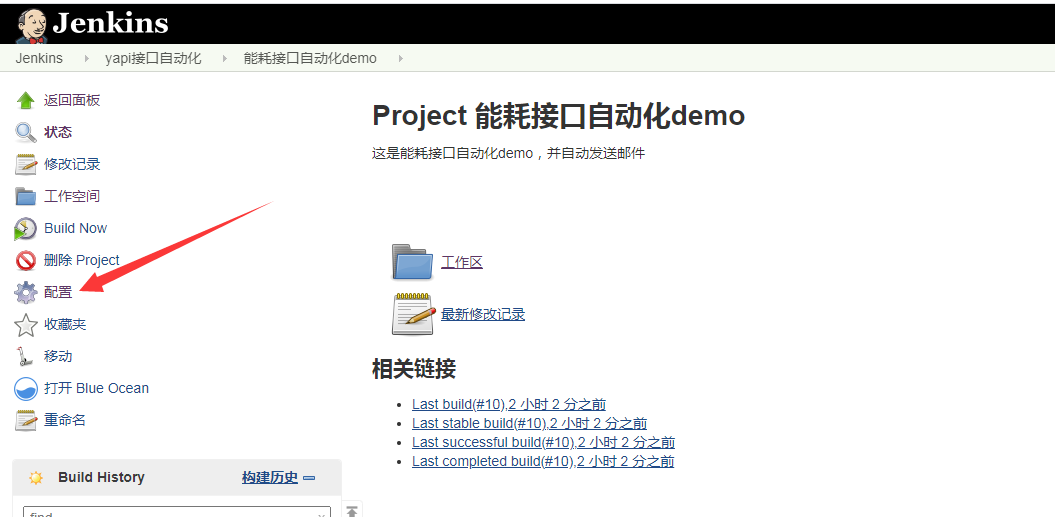Open the 状态 sidebar link

[58, 132]
